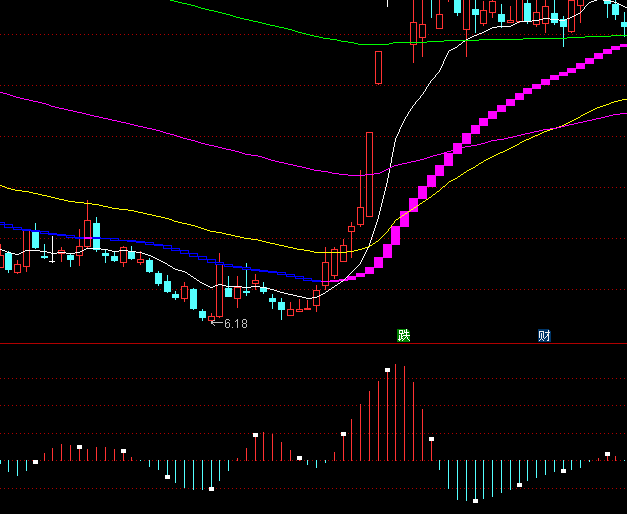The image size is (627, 514).
Task: Click the blue 财 event marker
Action: (x=544, y=336)
